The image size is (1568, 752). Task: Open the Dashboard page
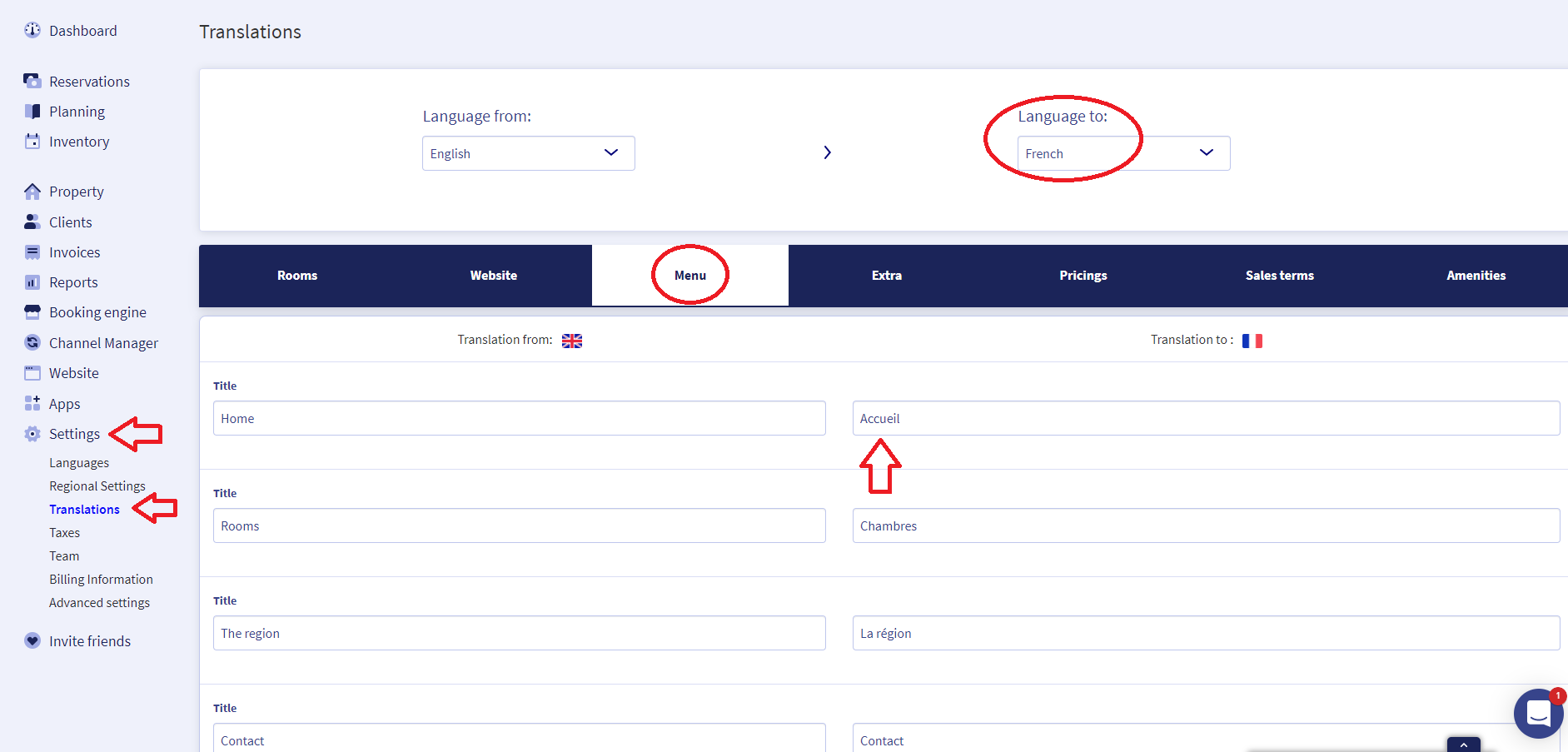click(83, 31)
